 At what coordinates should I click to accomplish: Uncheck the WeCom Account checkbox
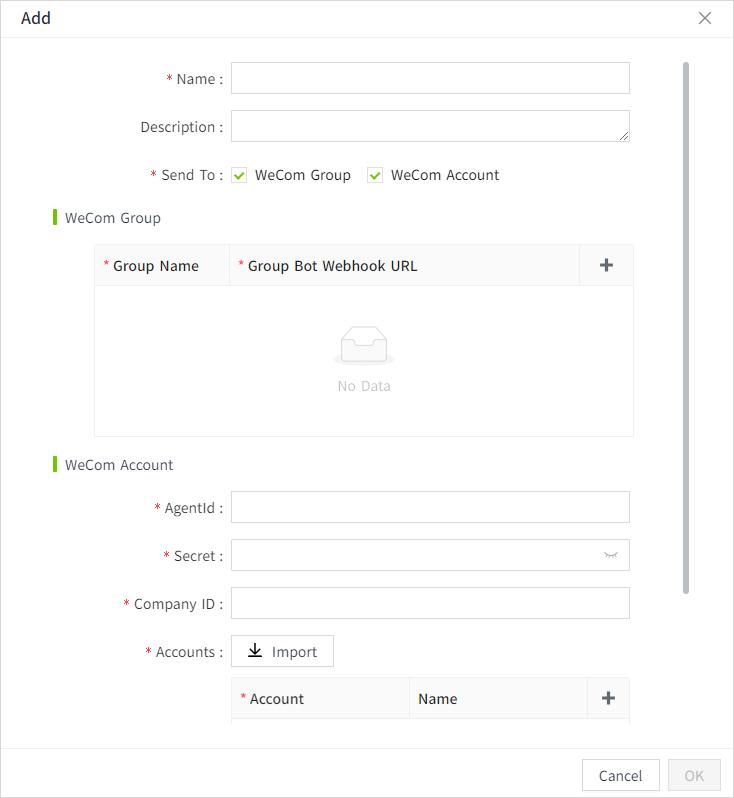pos(375,175)
